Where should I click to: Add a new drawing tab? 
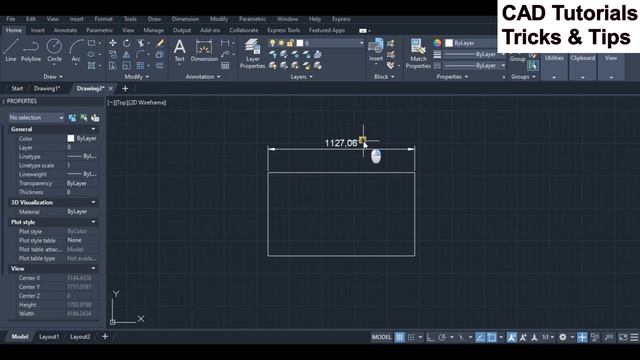pos(125,88)
